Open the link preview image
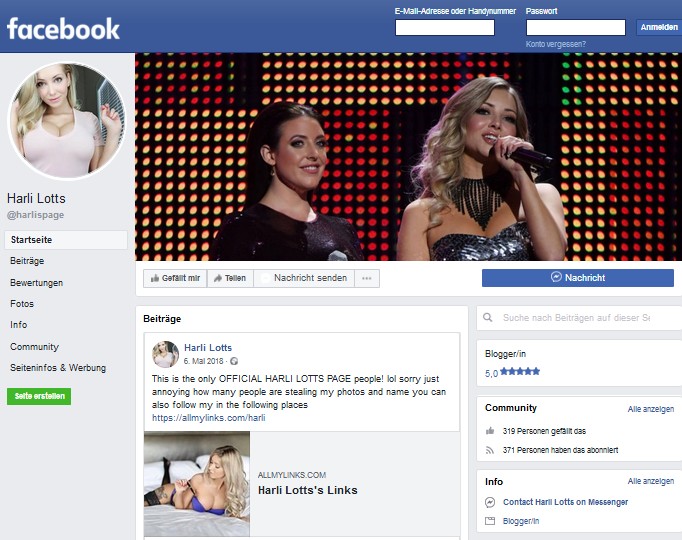682x540 pixels. tap(197, 484)
